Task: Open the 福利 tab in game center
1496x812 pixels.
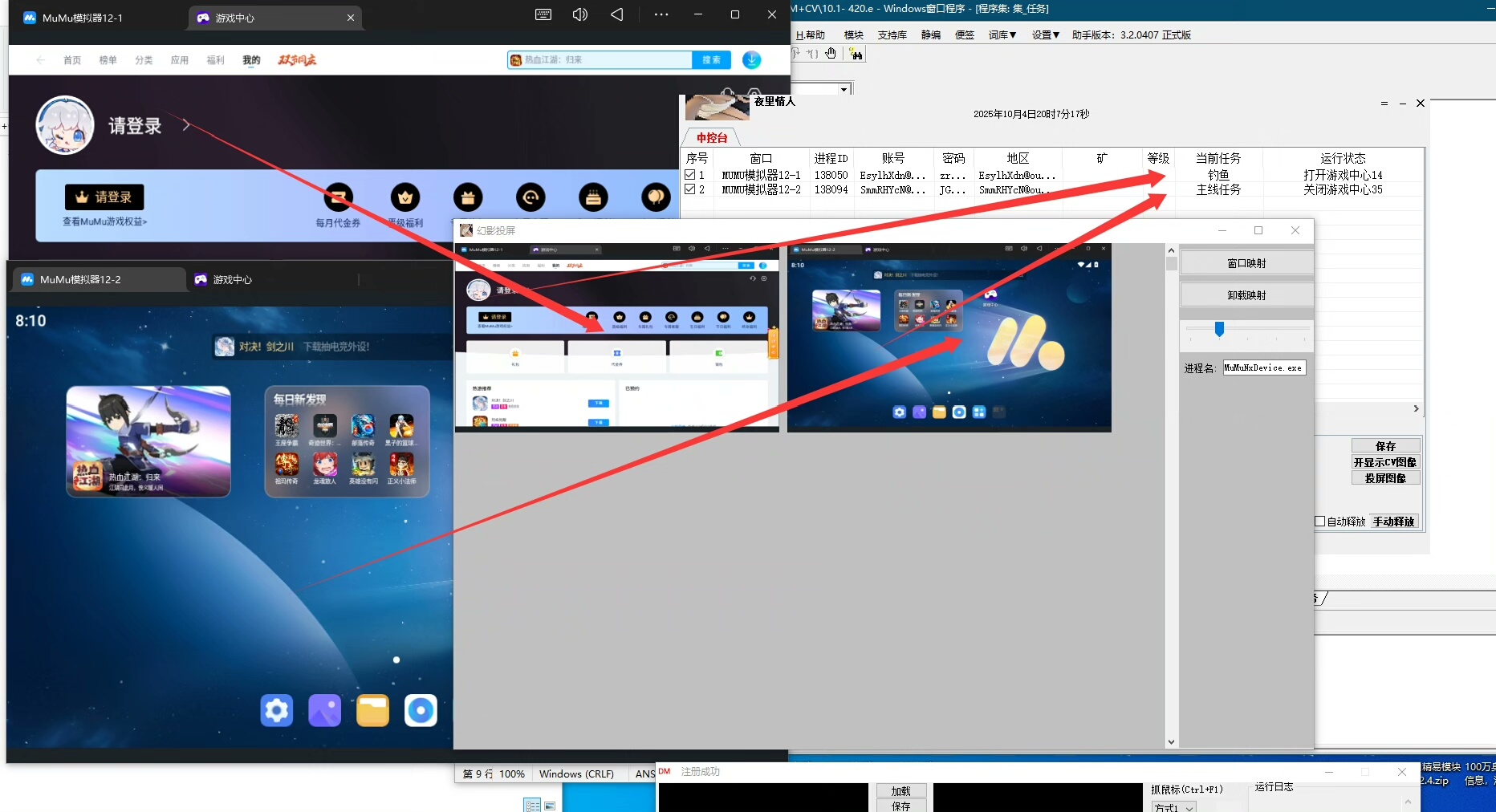Action: pyautogui.click(x=216, y=60)
